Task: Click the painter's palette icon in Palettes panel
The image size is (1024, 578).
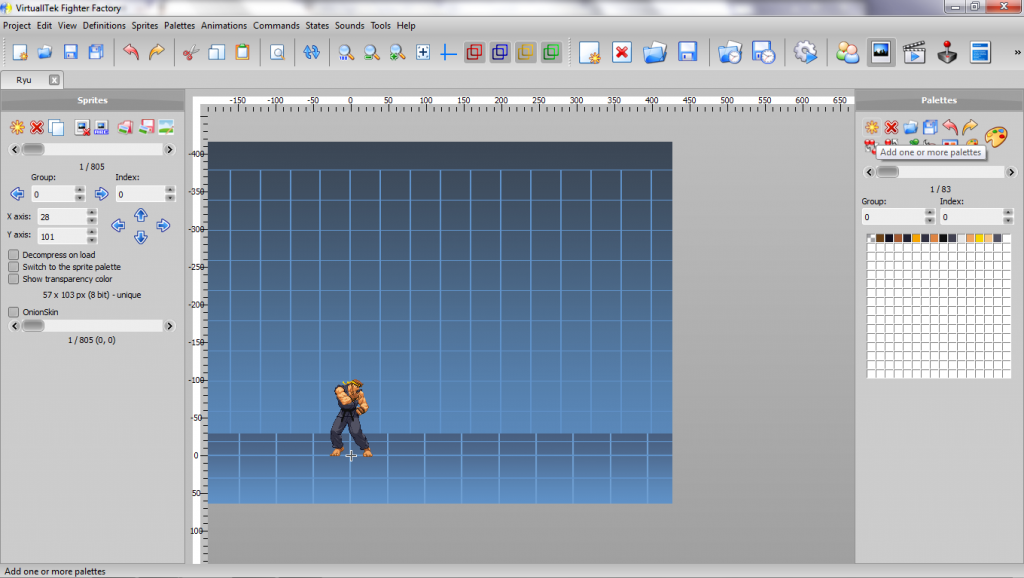Action: pos(996,136)
